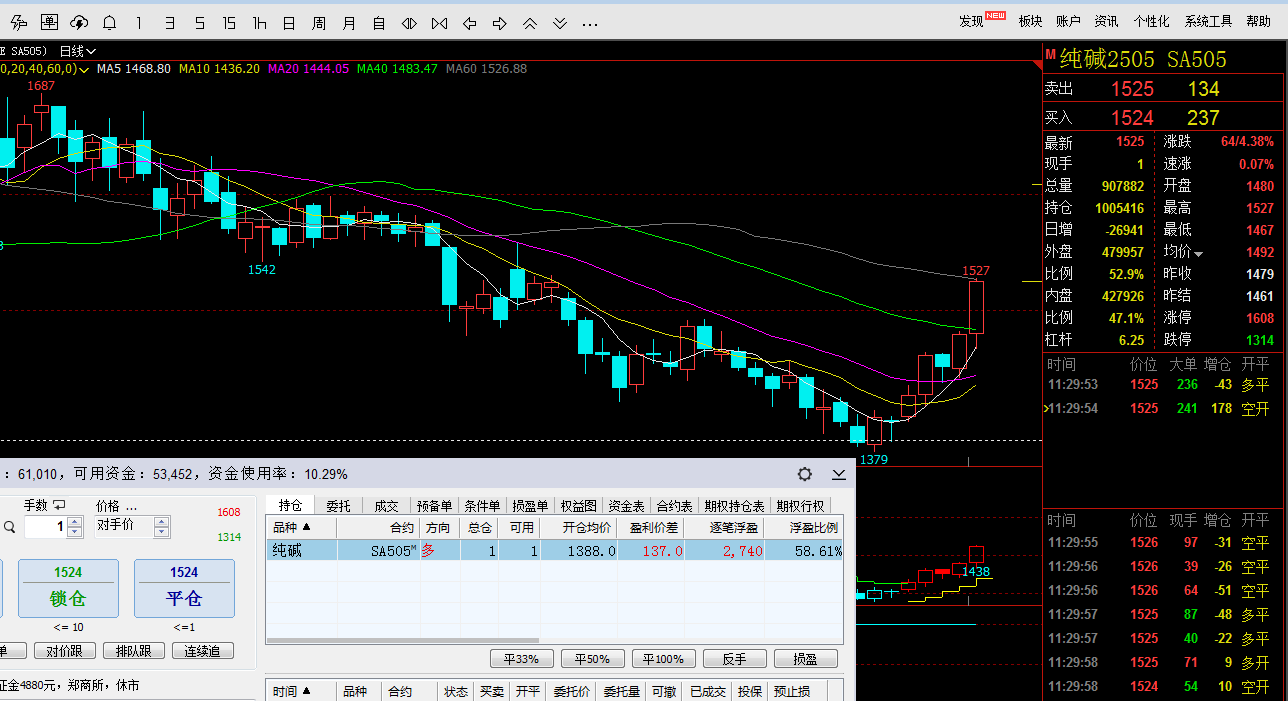Click the return icon next to 手数
The width and height of the screenshot is (1288, 701).
(59, 505)
